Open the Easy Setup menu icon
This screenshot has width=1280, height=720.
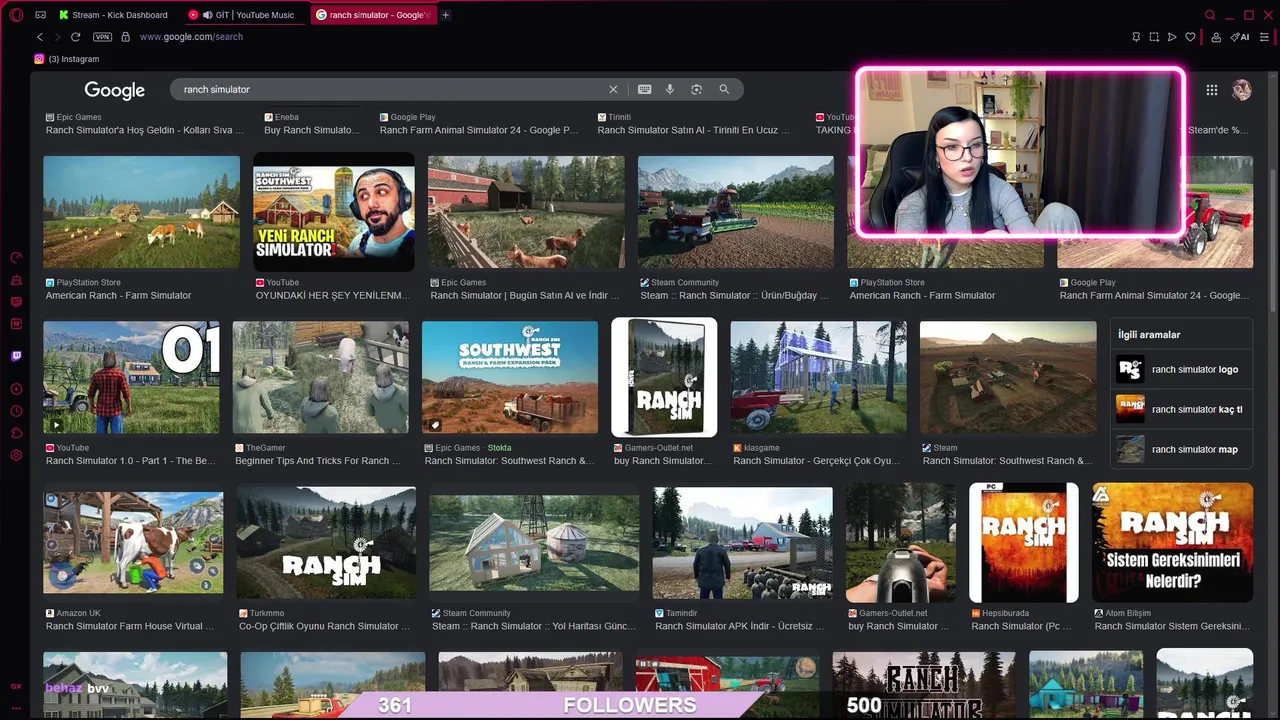click(1264, 37)
